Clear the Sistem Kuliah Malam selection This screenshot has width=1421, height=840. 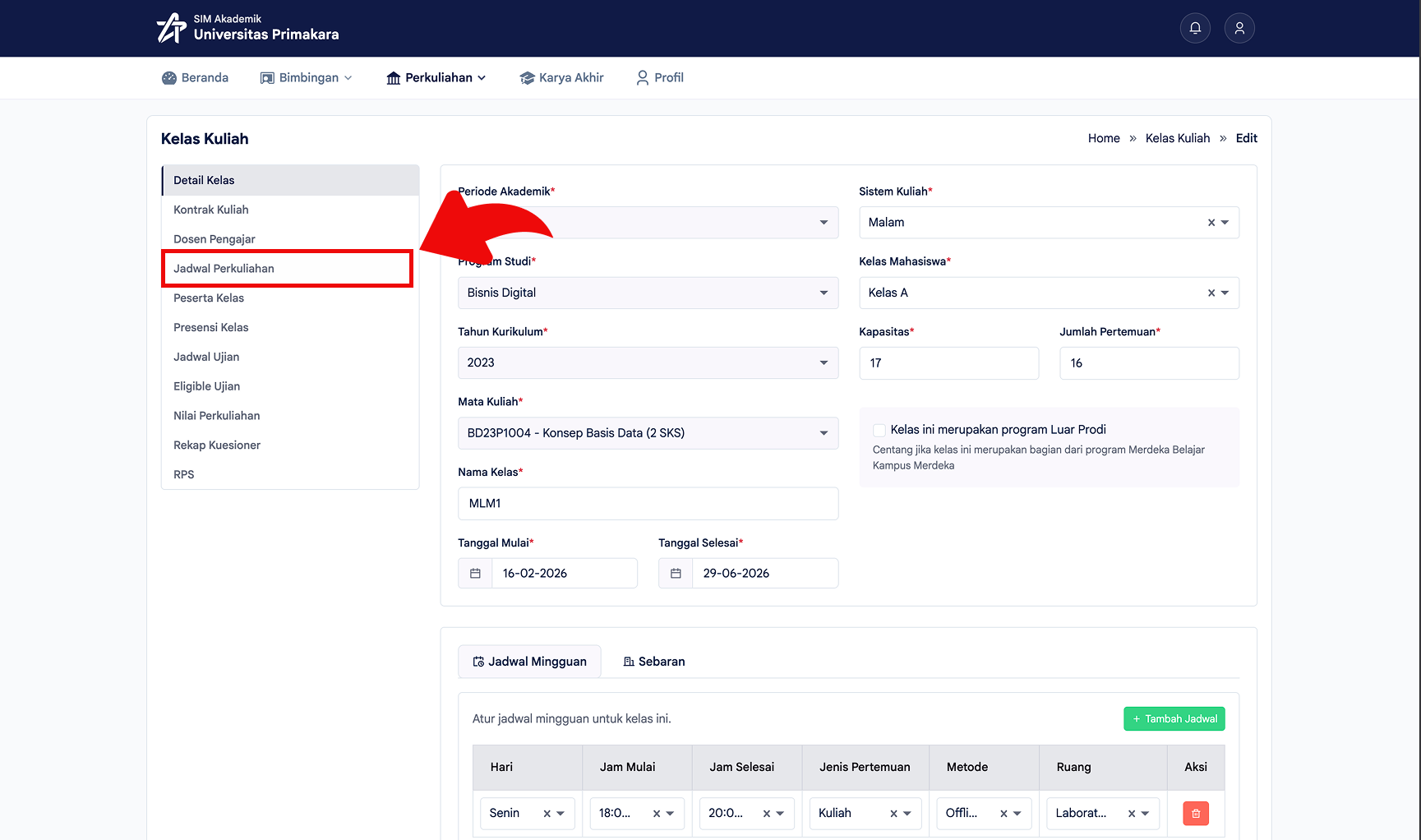pos(1211,223)
